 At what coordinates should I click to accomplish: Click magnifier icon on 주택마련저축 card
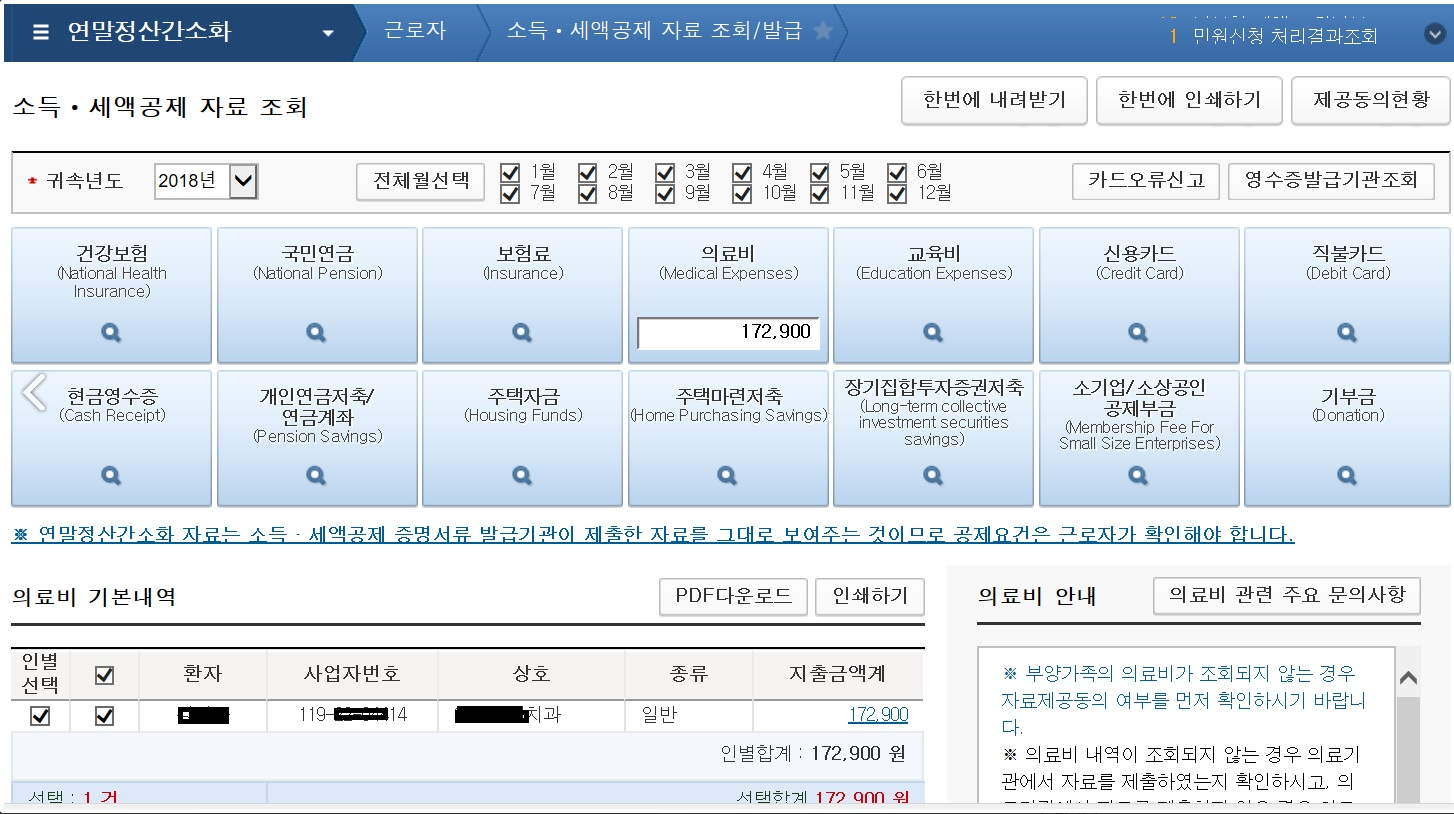[727, 475]
